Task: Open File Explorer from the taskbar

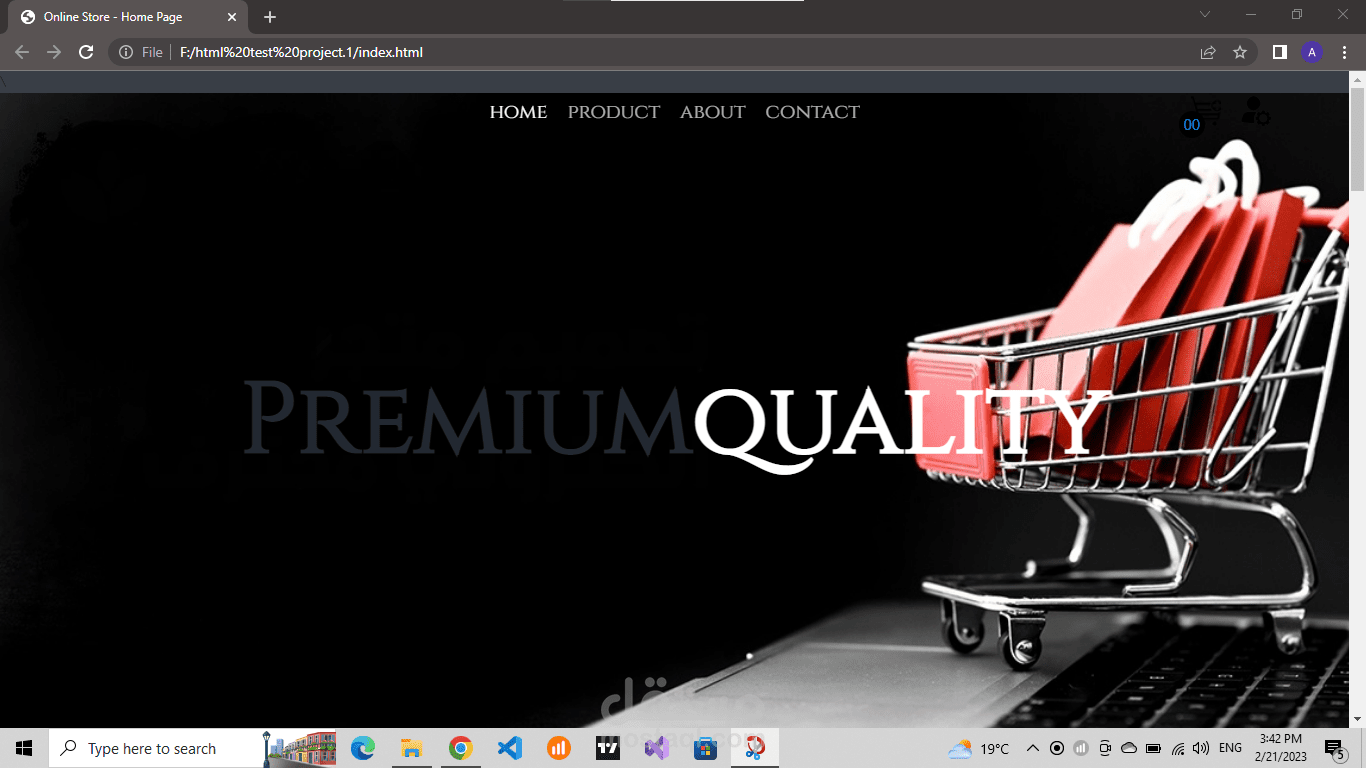Action: point(411,748)
